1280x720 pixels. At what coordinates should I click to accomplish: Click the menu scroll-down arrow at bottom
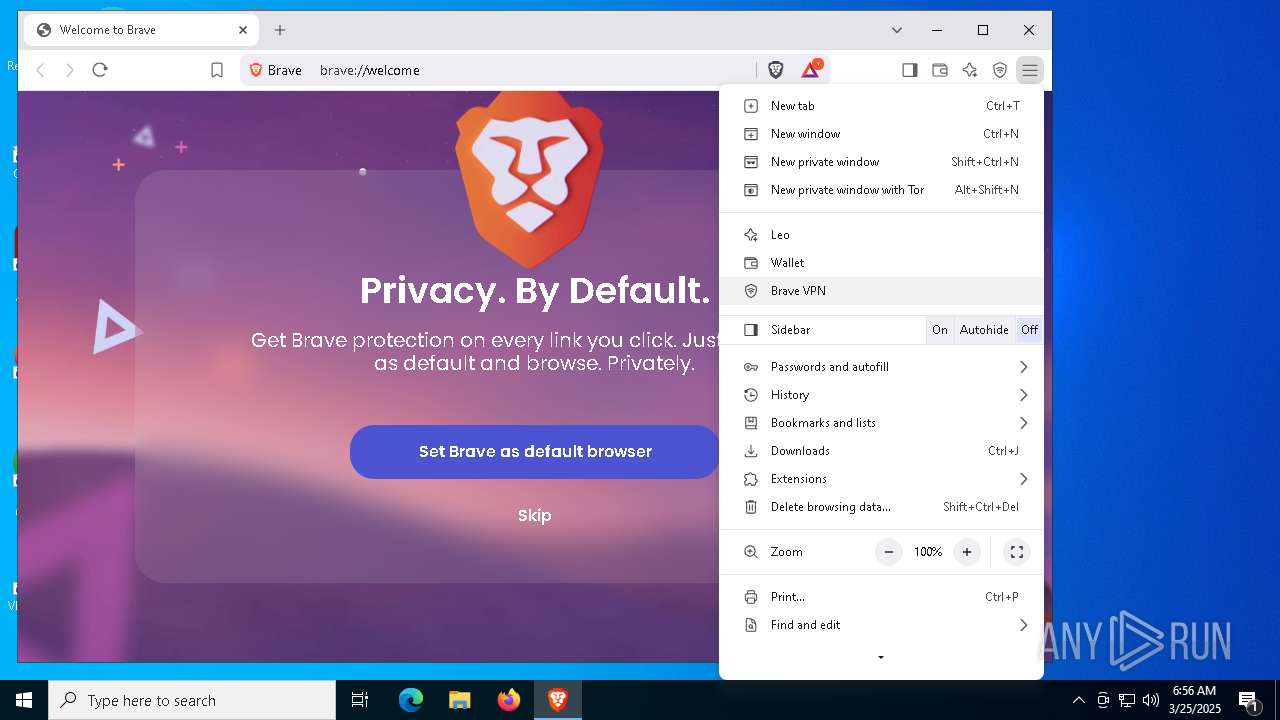coord(881,658)
